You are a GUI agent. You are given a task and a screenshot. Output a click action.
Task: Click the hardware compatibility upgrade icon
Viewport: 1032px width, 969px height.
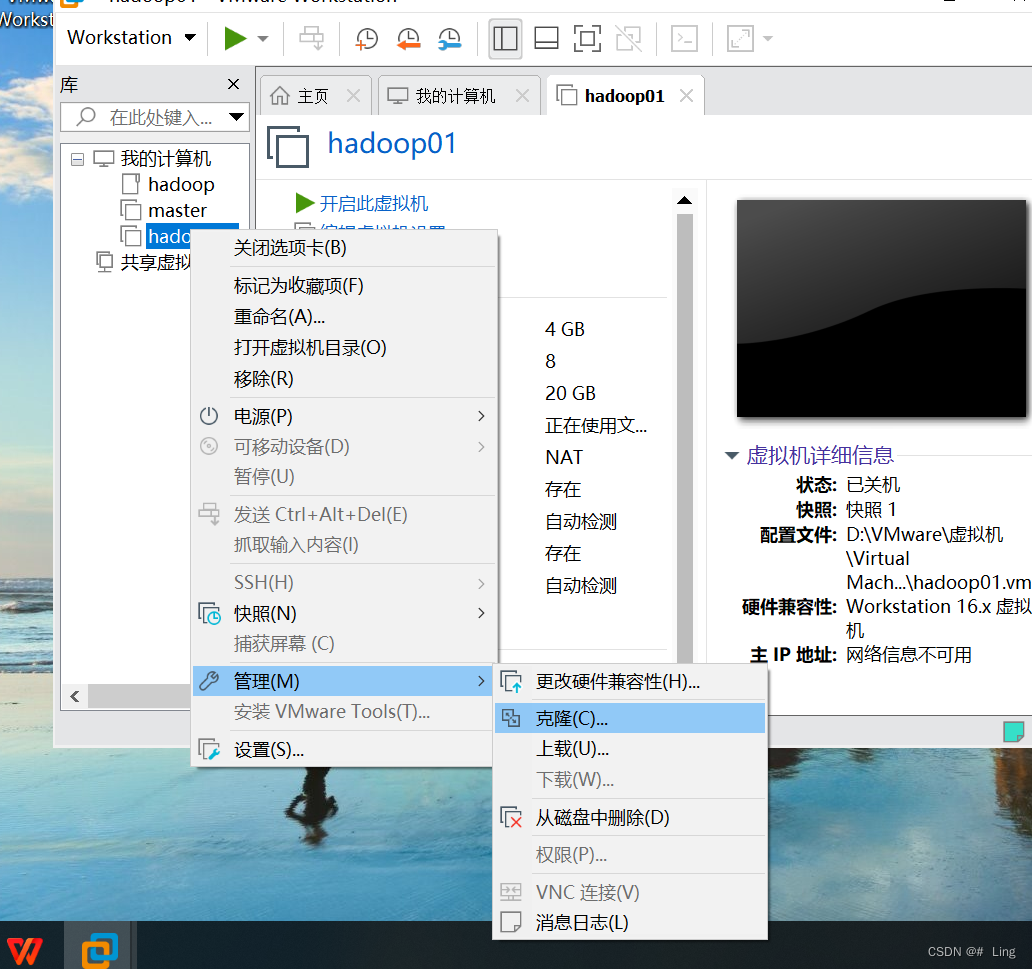511,682
